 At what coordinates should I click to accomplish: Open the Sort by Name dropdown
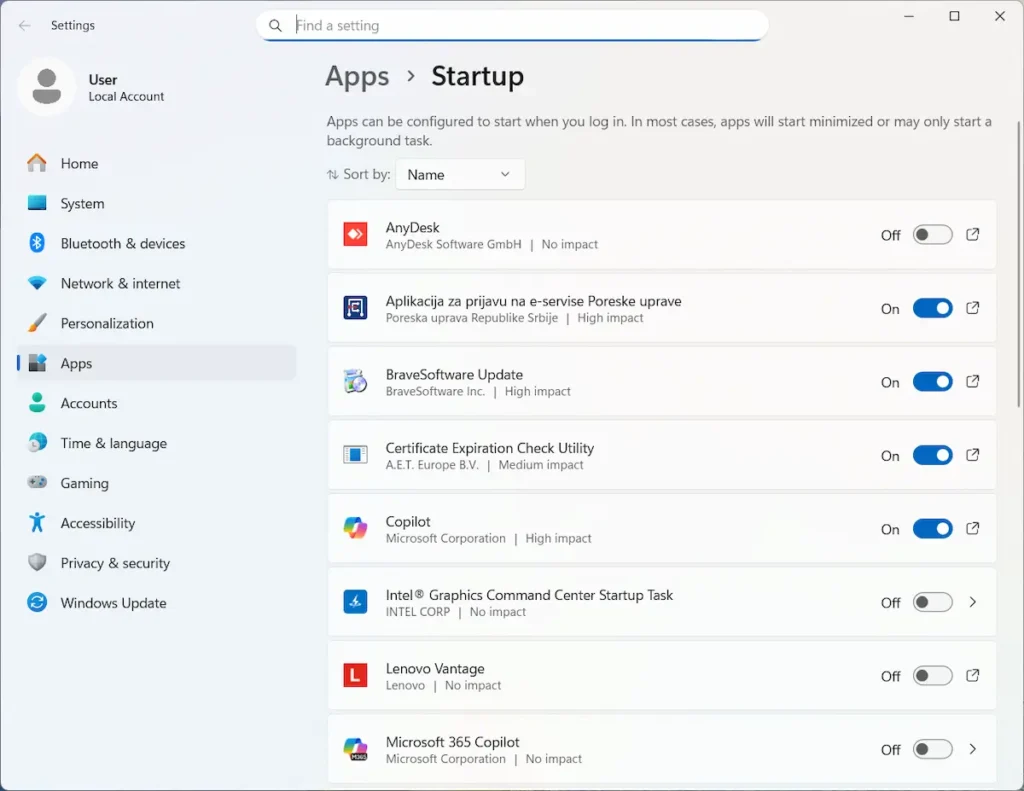point(460,174)
